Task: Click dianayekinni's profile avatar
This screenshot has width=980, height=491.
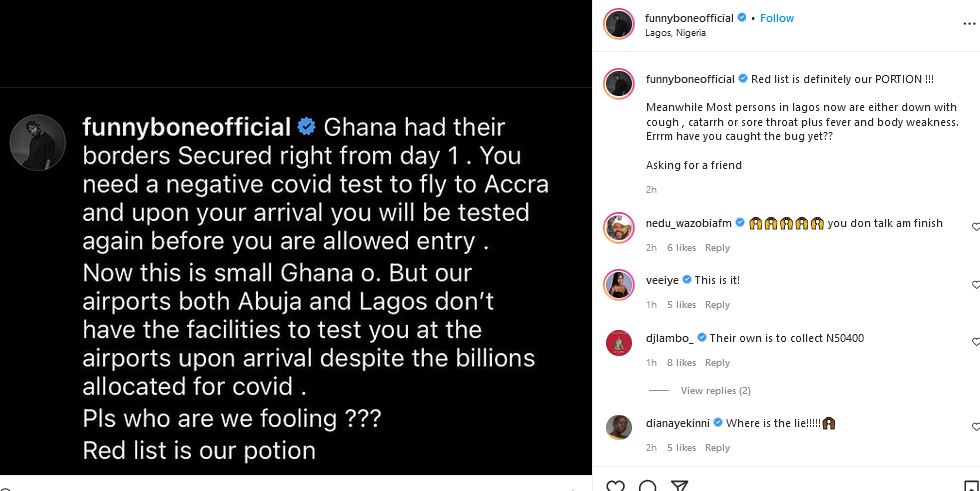Action: click(x=619, y=427)
